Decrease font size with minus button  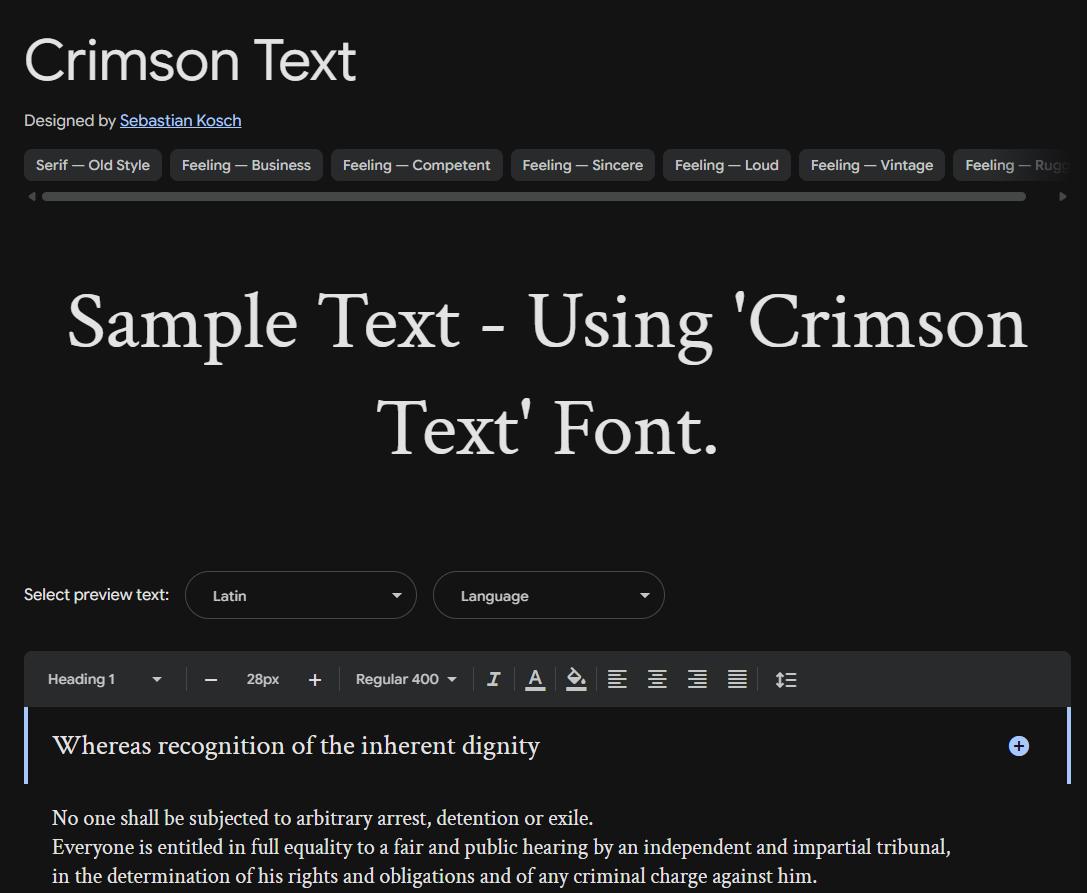(211, 680)
